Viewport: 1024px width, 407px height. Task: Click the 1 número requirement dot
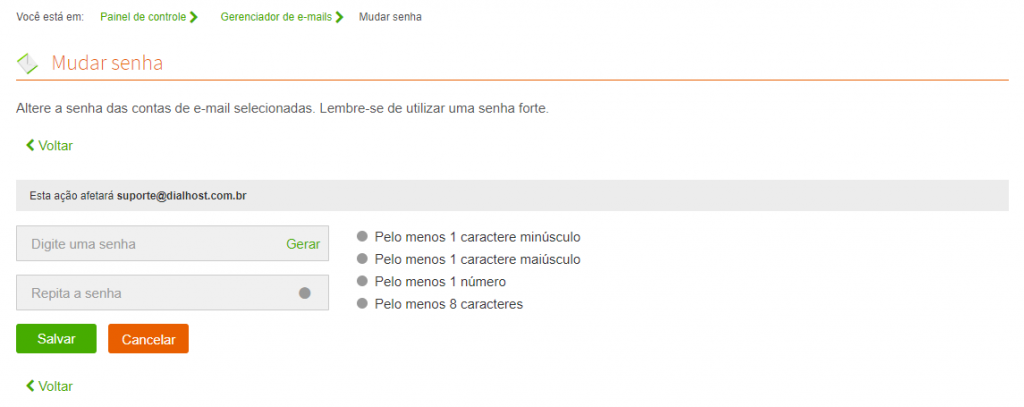point(362,281)
